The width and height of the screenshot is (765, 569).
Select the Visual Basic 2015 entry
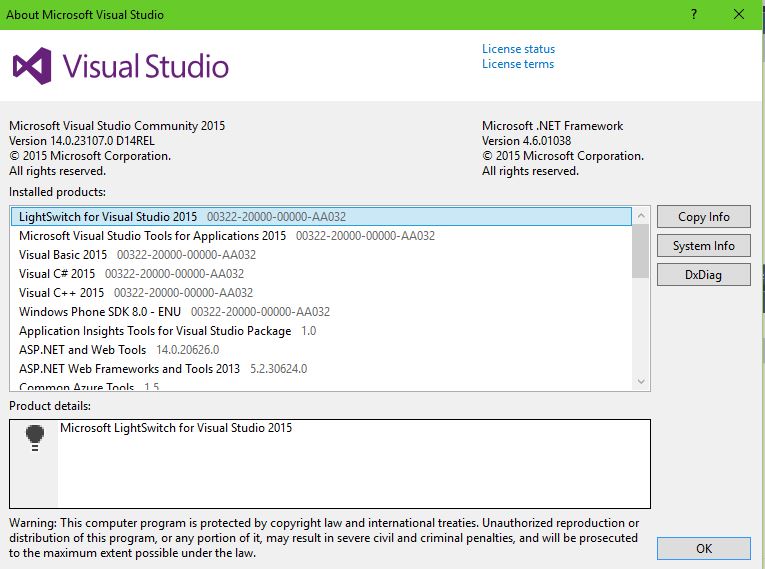tap(321, 255)
